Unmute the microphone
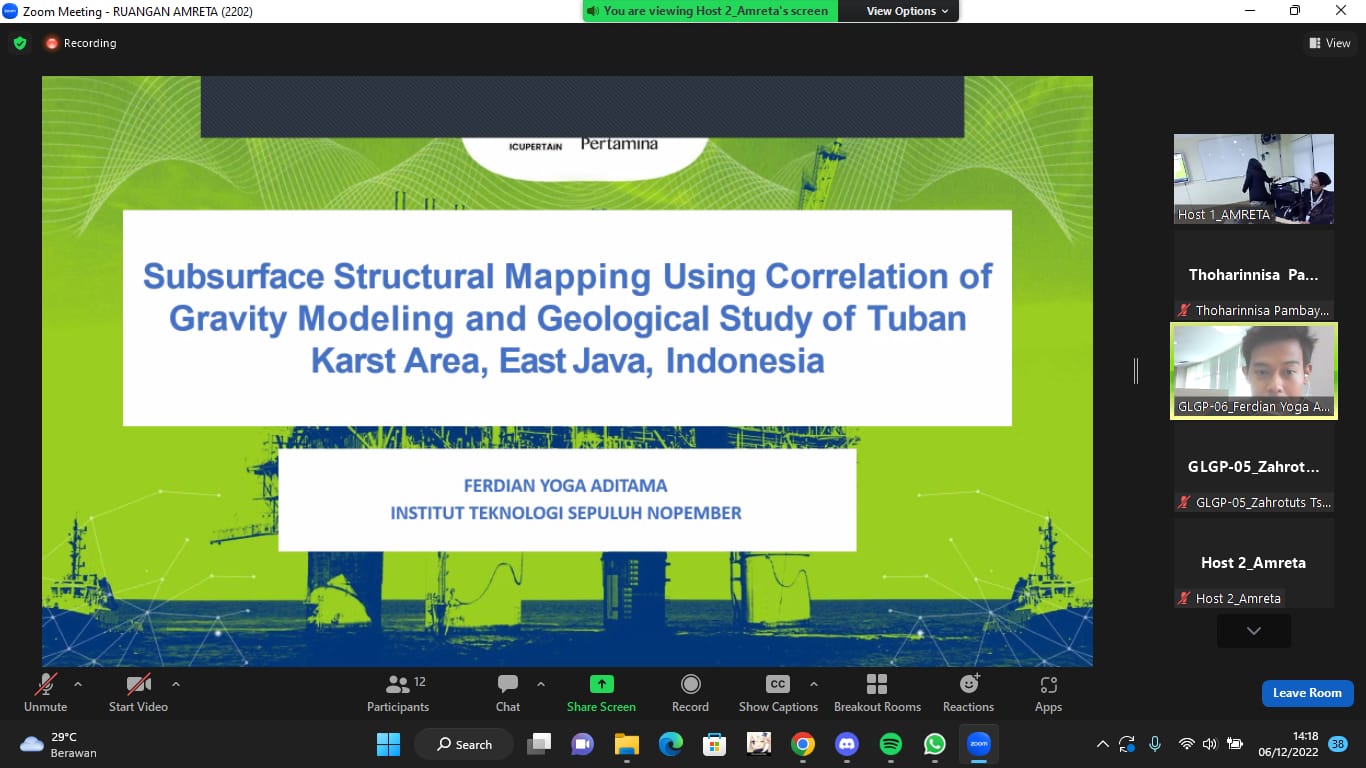Screen dimensions: 1366x768 (45, 693)
